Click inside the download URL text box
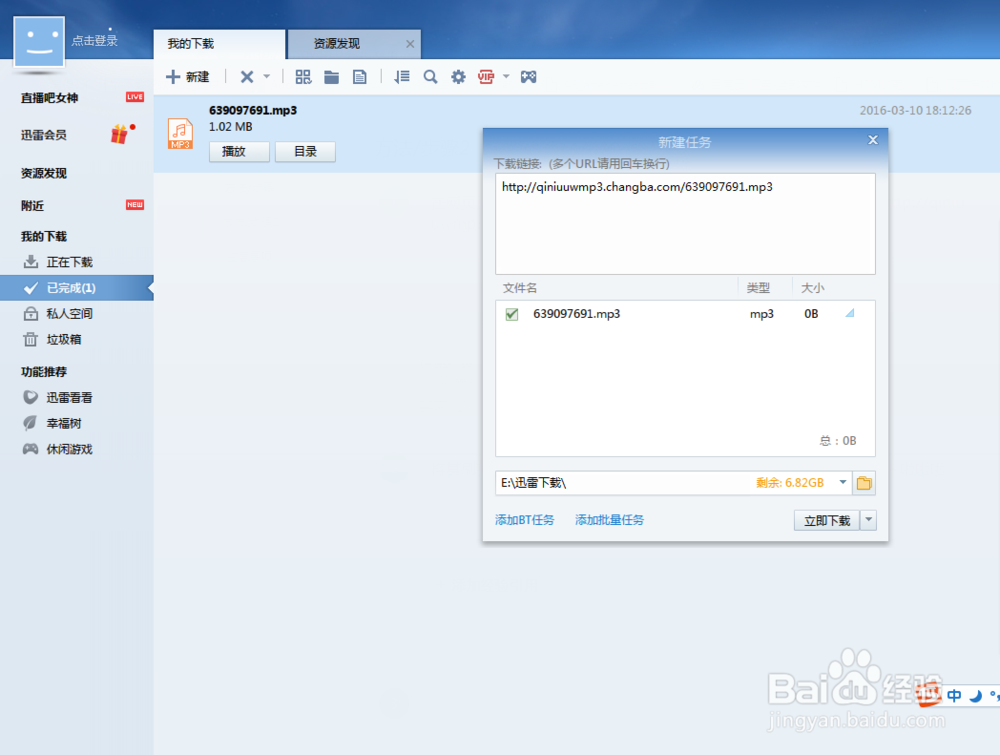The image size is (1000, 755). point(685,224)
